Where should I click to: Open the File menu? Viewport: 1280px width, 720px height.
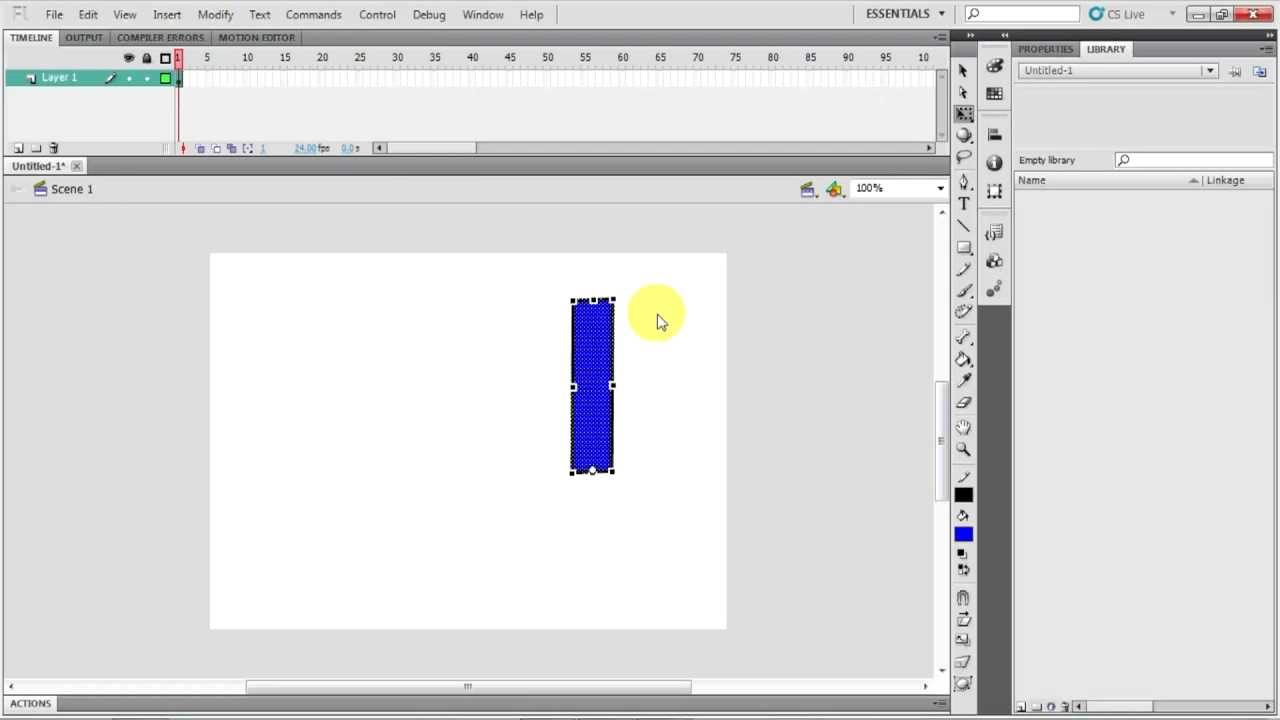pos(54,14)
